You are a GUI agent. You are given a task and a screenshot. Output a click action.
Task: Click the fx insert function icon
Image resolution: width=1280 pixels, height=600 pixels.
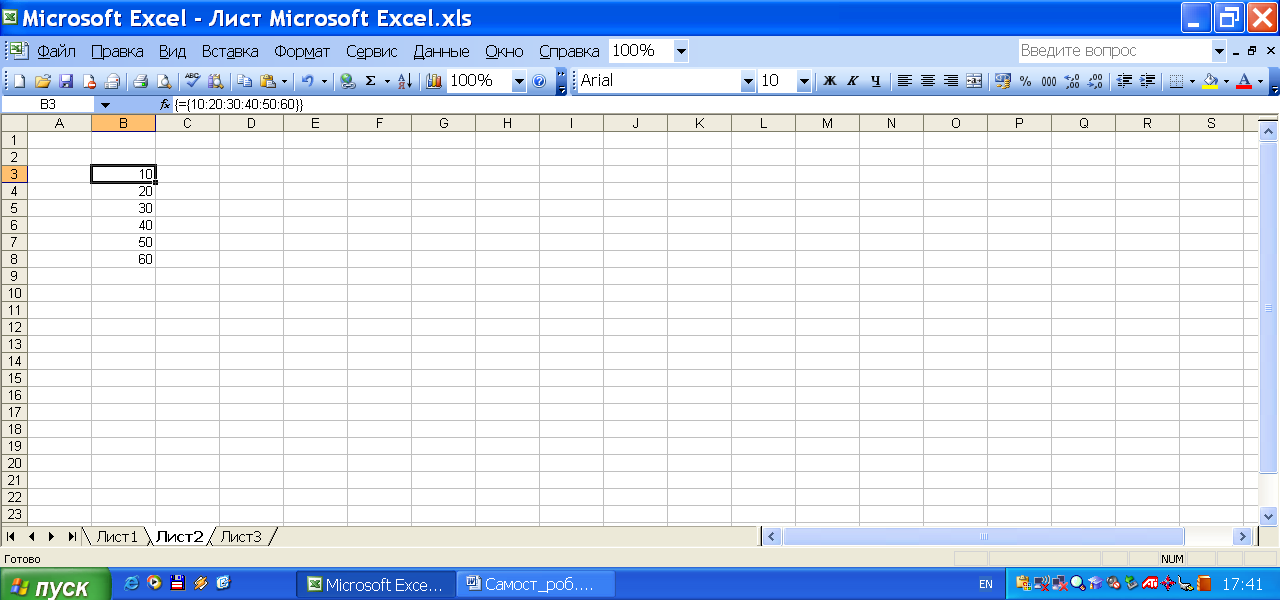(166, 104)
